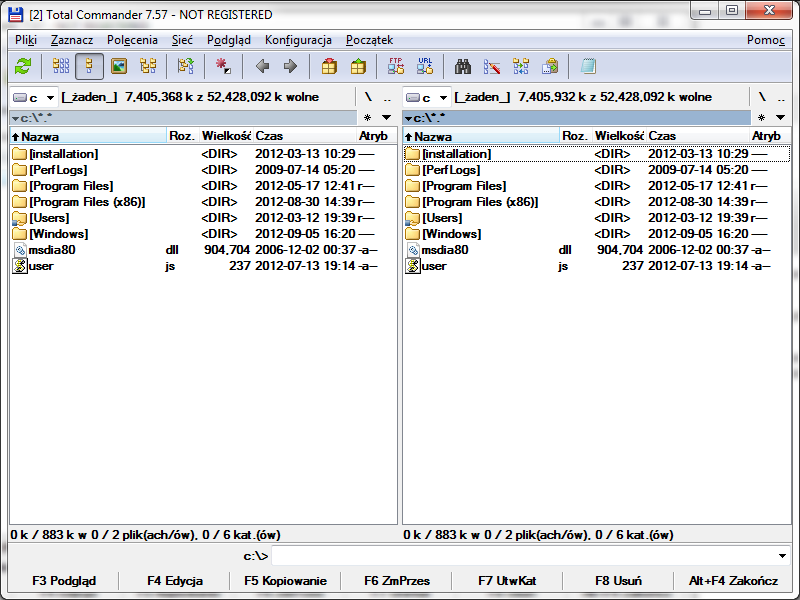800x600 pixels.
Task: Sort right panel by Atryb column
Action: [770, 136]
